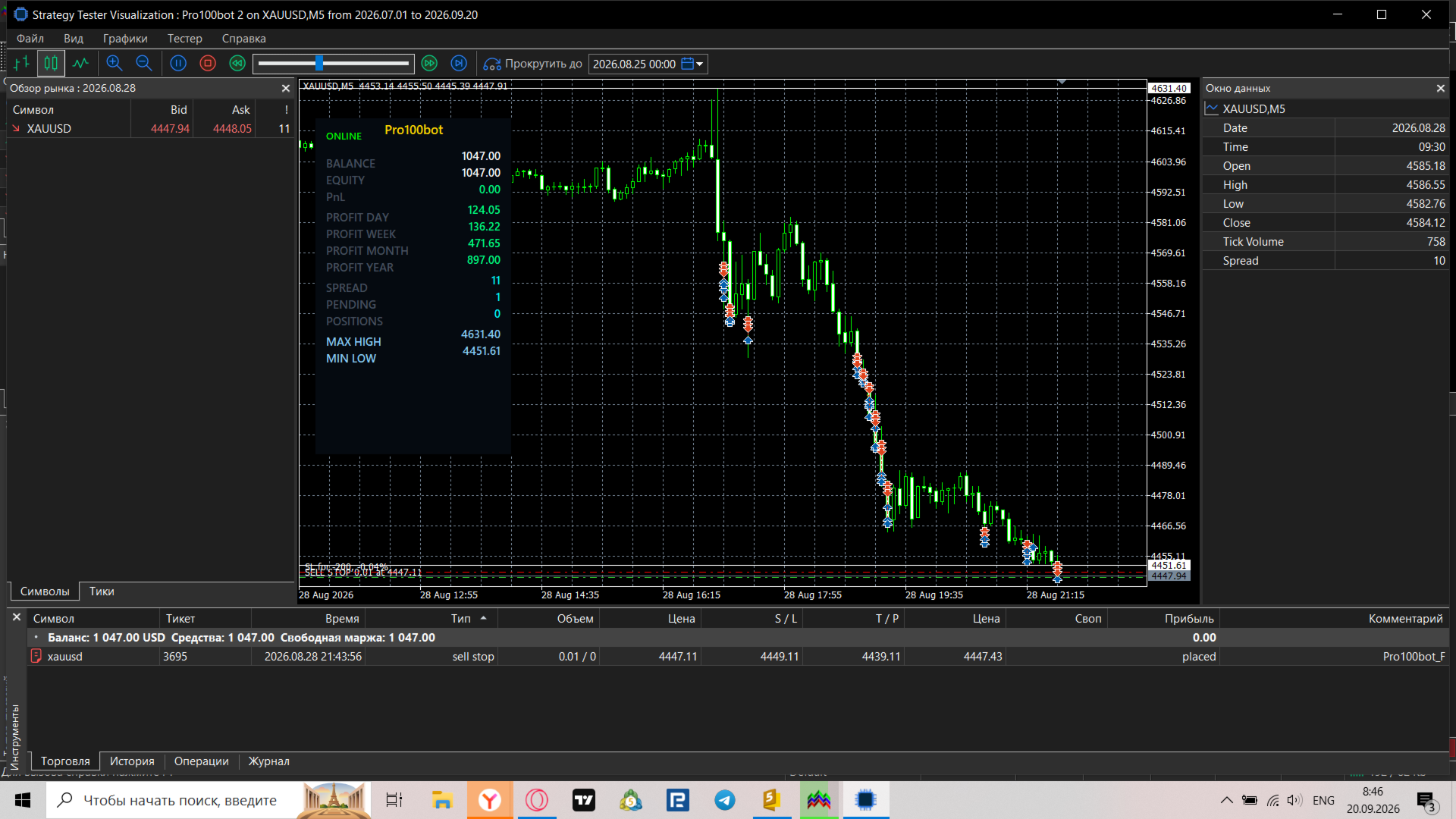Image resolution: width=1456 pixels, height=819 pixels.
Task: Open the Тестер menu
Action: tap(184, 39)
